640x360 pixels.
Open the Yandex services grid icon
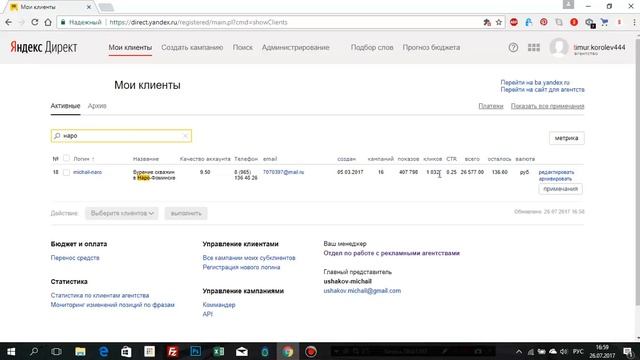point(533,47)
